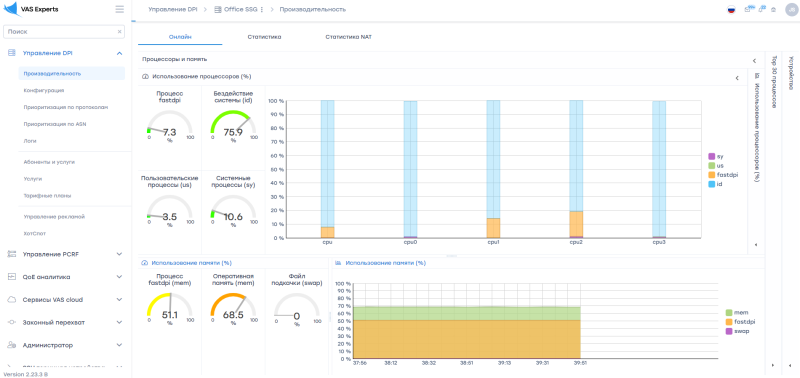Image resolution: width=800 pixels, height=378 pixels.
Task: Click the user avatar icon in header
Action: [x=791, y=10]
